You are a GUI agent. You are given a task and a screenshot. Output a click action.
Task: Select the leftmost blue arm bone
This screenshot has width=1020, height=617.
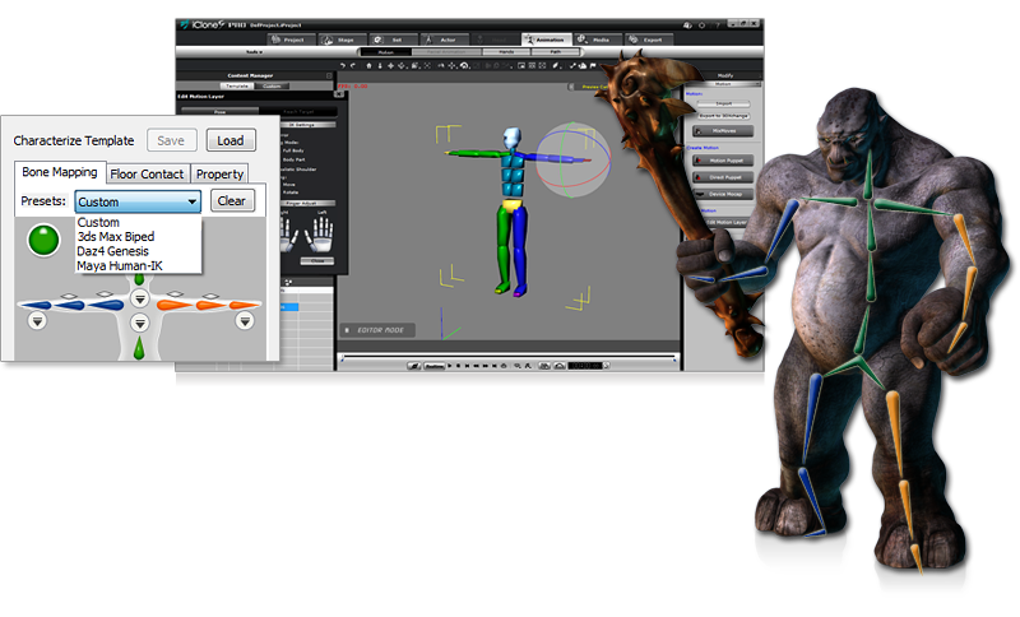point(36,305)
